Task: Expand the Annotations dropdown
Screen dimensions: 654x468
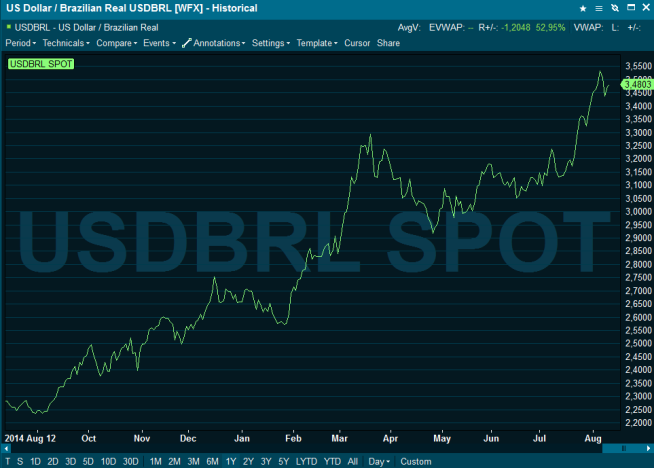Action: [x=219, y=43]
